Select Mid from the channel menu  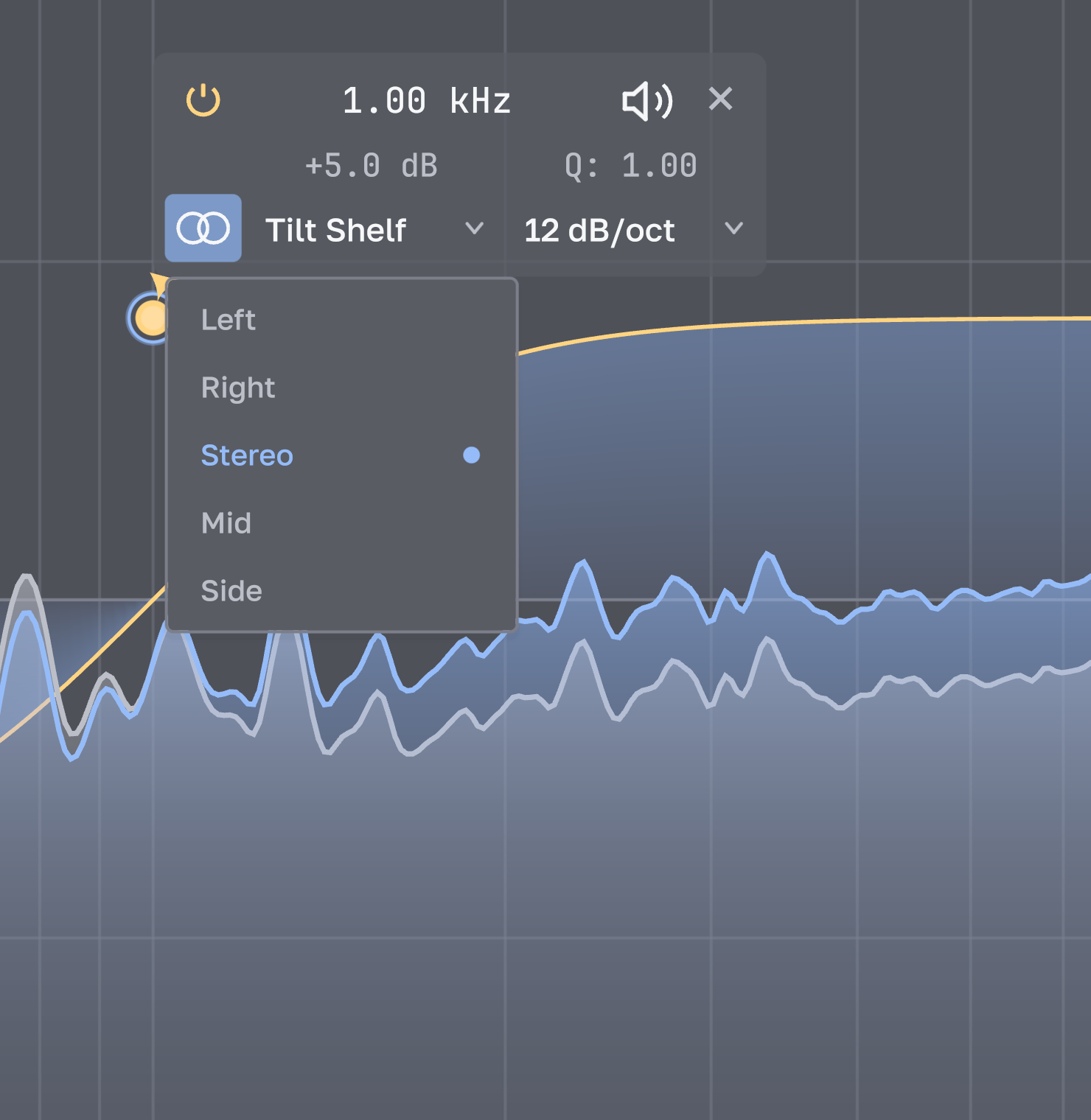pyautogui.click(x=342, y=523)
